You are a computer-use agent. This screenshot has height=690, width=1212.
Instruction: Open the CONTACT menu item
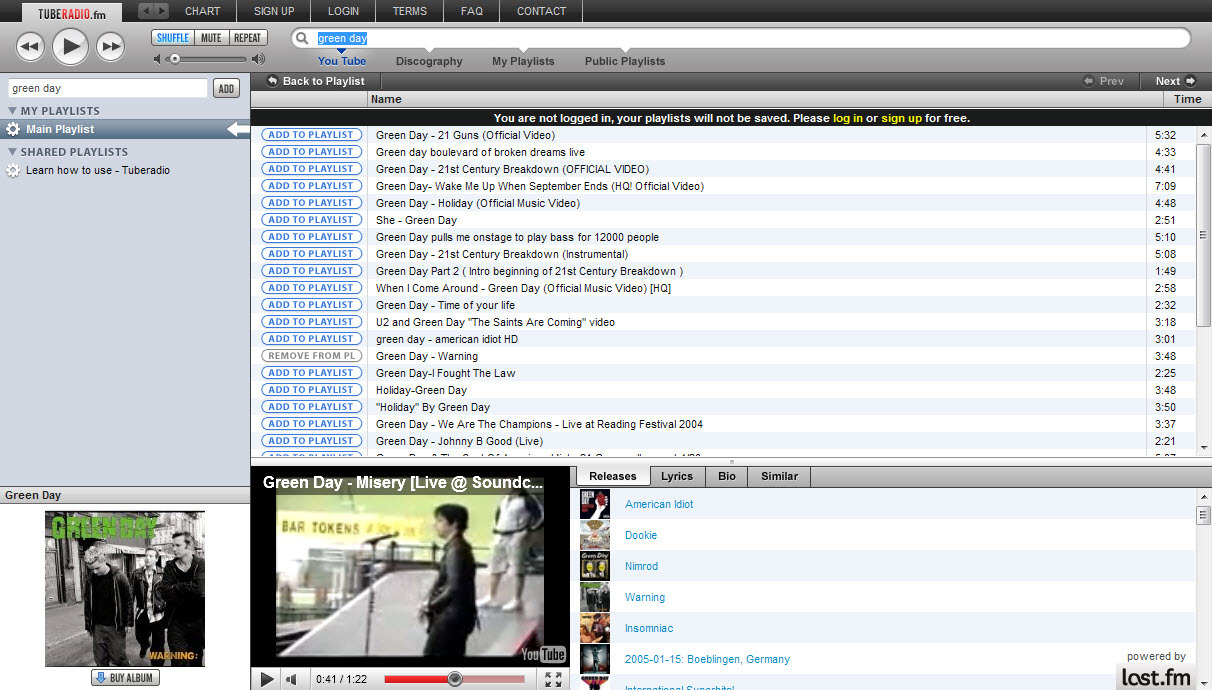click(541, 11)
